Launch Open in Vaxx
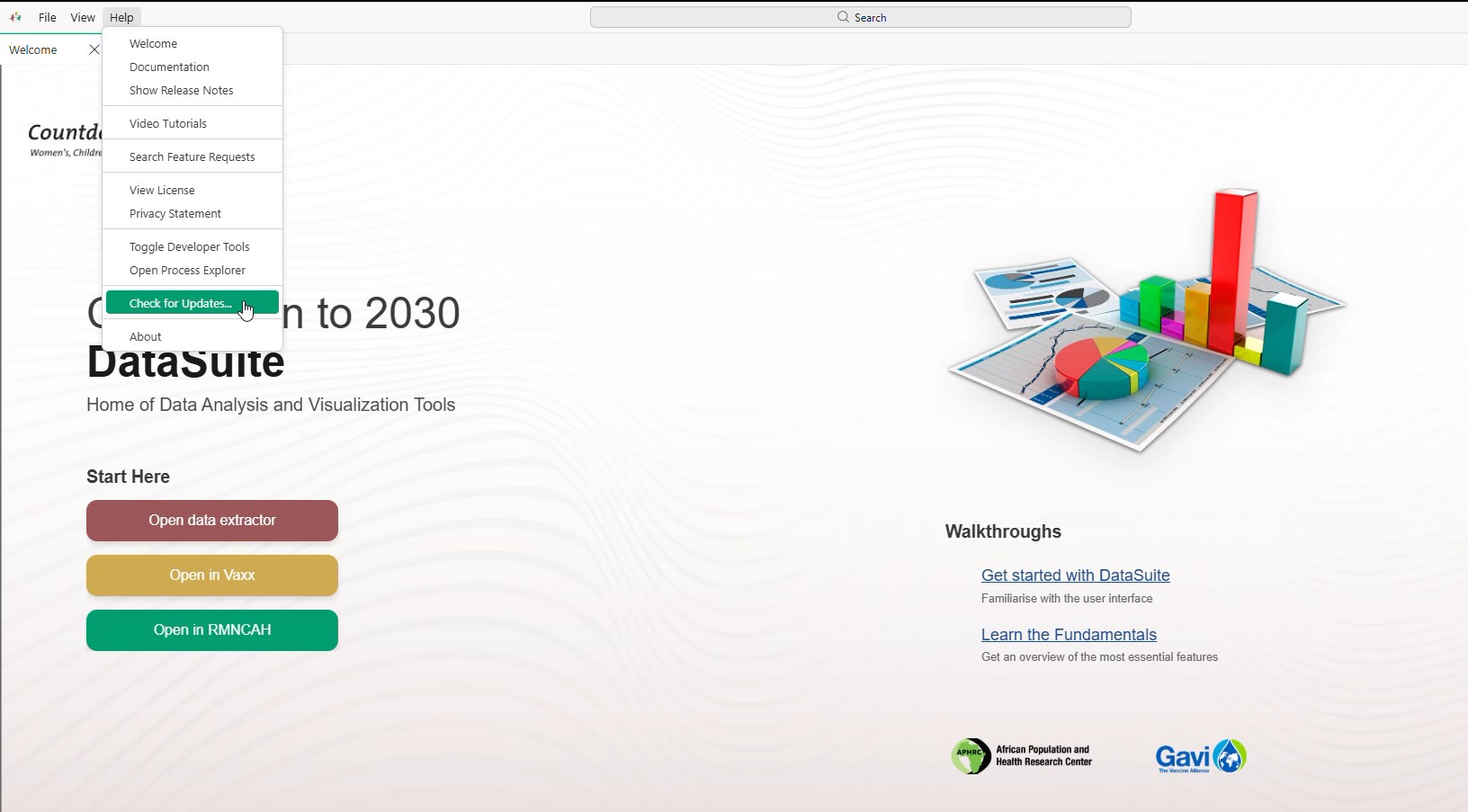This screenshot has height=812, width=1468. (x=212, y=576)
